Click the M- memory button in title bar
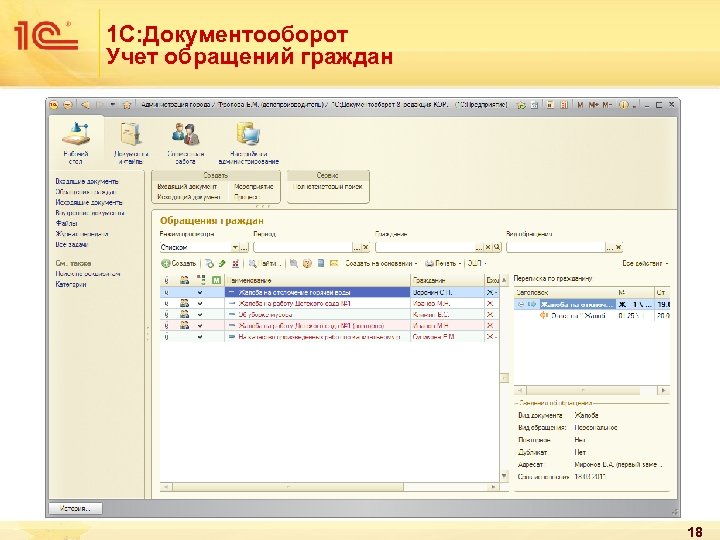 (607, 105)
